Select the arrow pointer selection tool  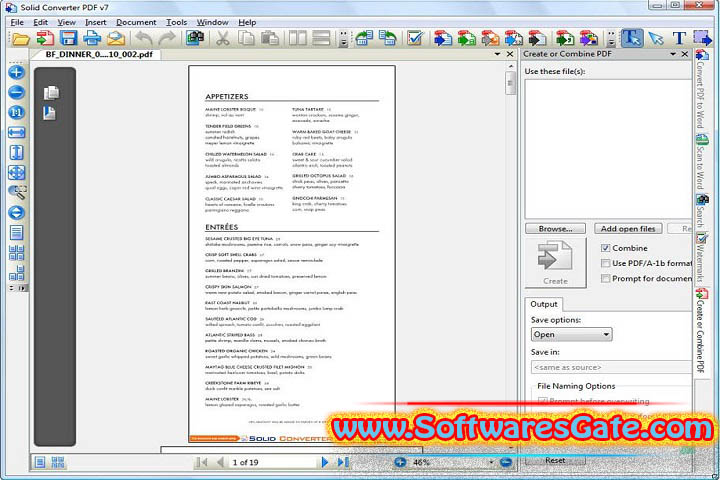pyautogui.click(x=656, y=39)
